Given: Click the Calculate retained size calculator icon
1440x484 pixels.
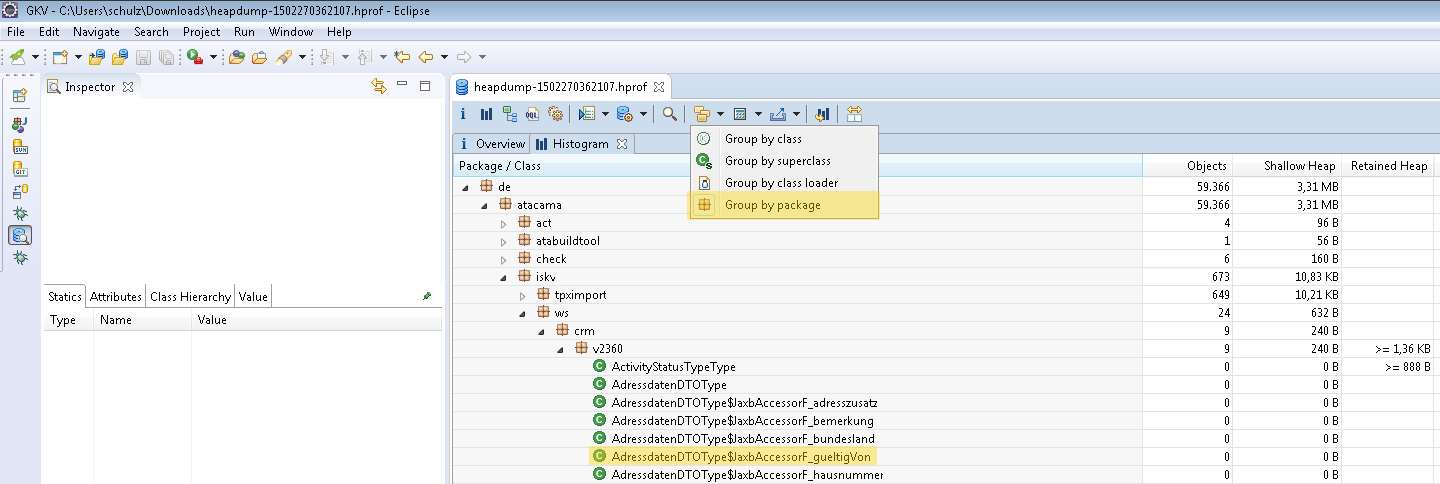Looking at the screenshot, I should (740, 114).
